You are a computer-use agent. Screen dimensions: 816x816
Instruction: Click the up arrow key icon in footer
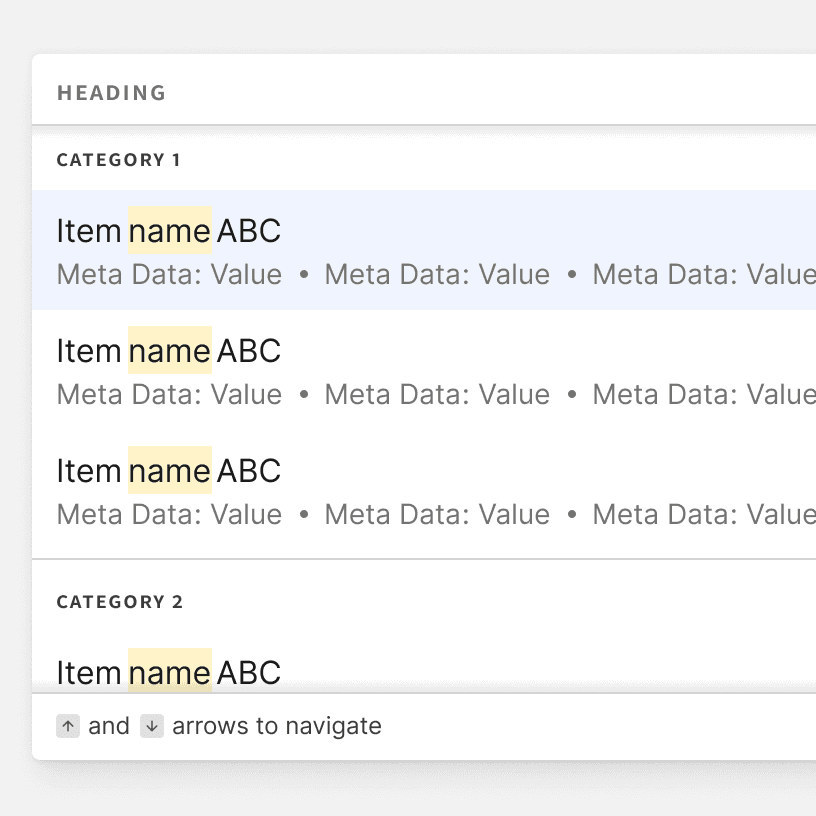point(68,726)
